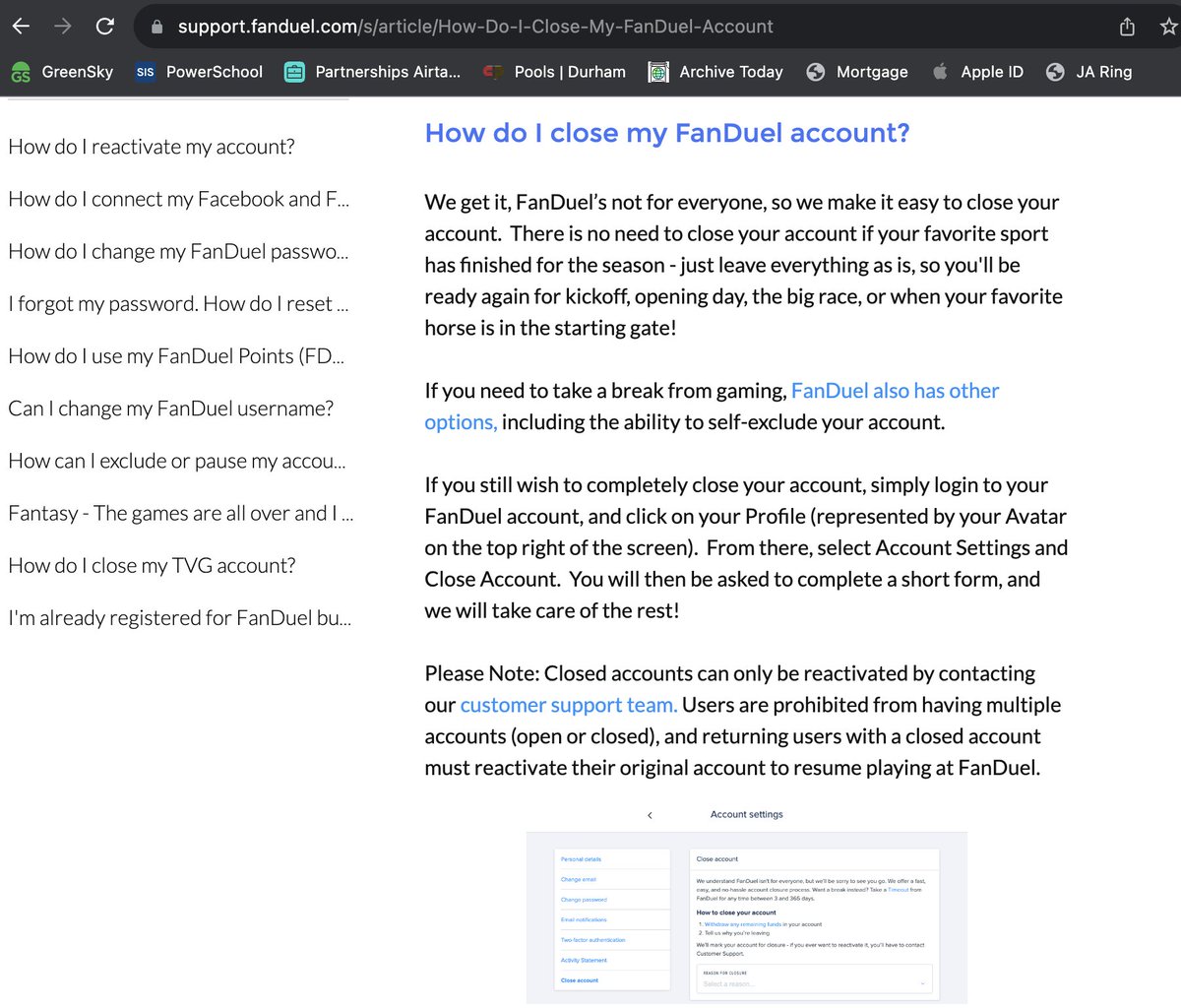
Task: Click the paragraph starting 'If you still wish'
Action: pyautogui.click(x=746, y=547)
